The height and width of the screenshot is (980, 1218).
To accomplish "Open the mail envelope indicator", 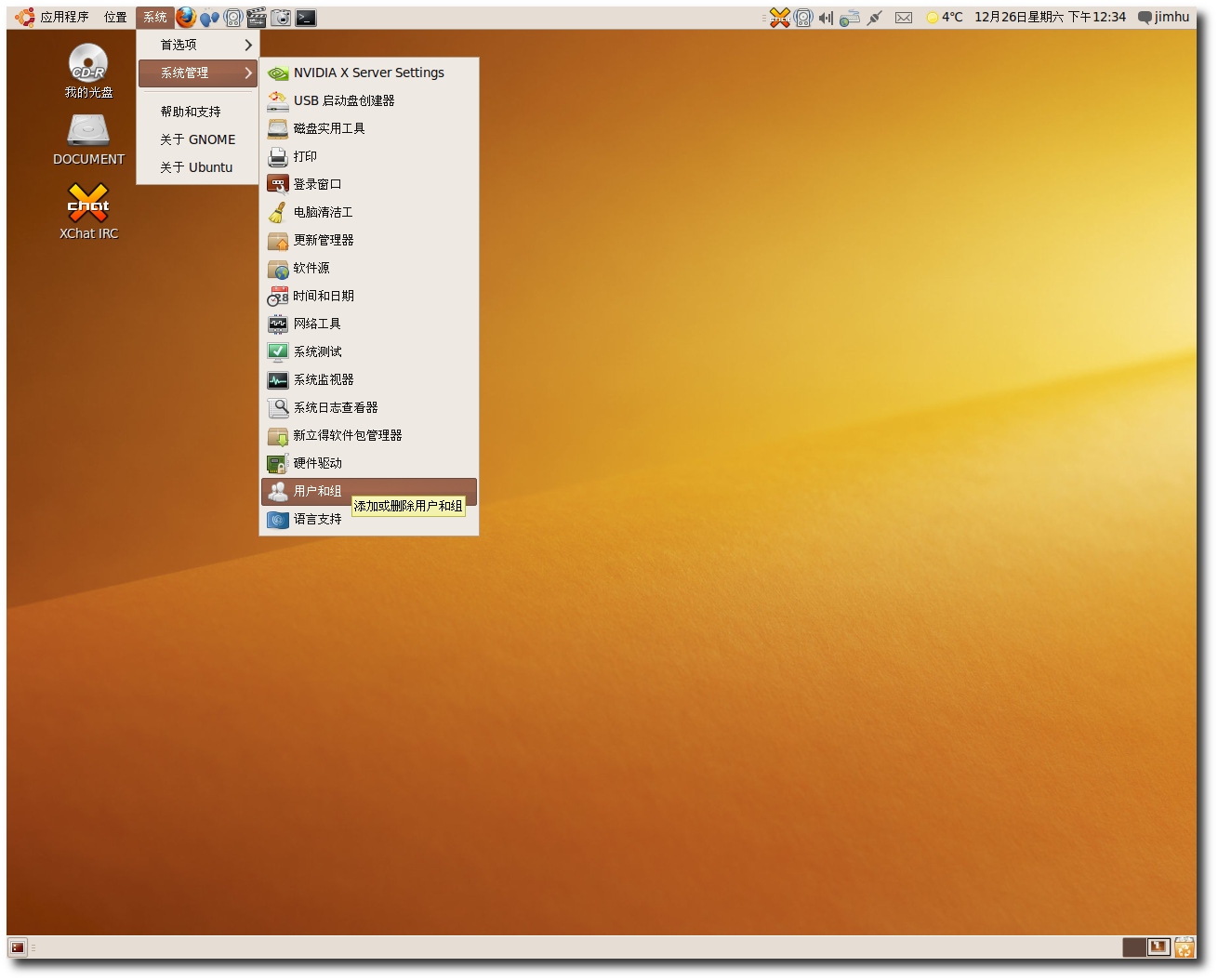I will [x=903, y=18].
